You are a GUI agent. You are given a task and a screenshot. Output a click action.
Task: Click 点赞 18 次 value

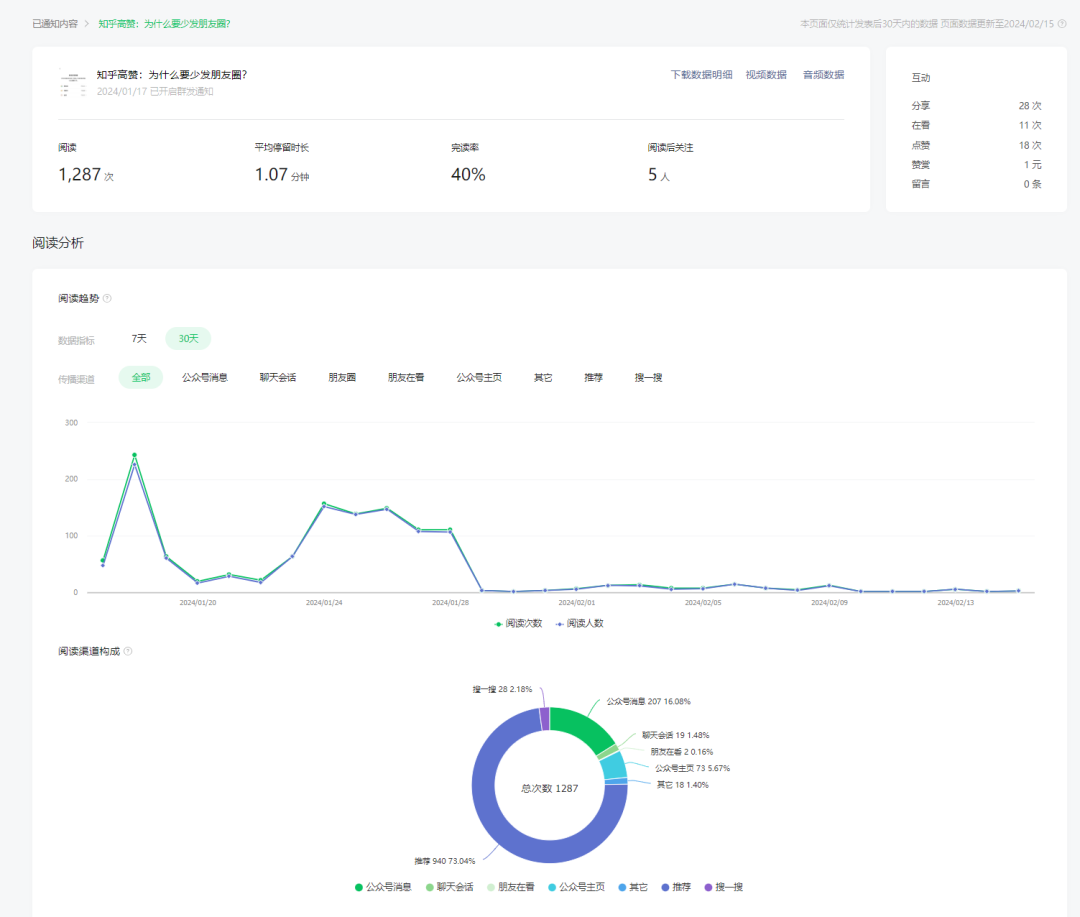point(1030,145)
